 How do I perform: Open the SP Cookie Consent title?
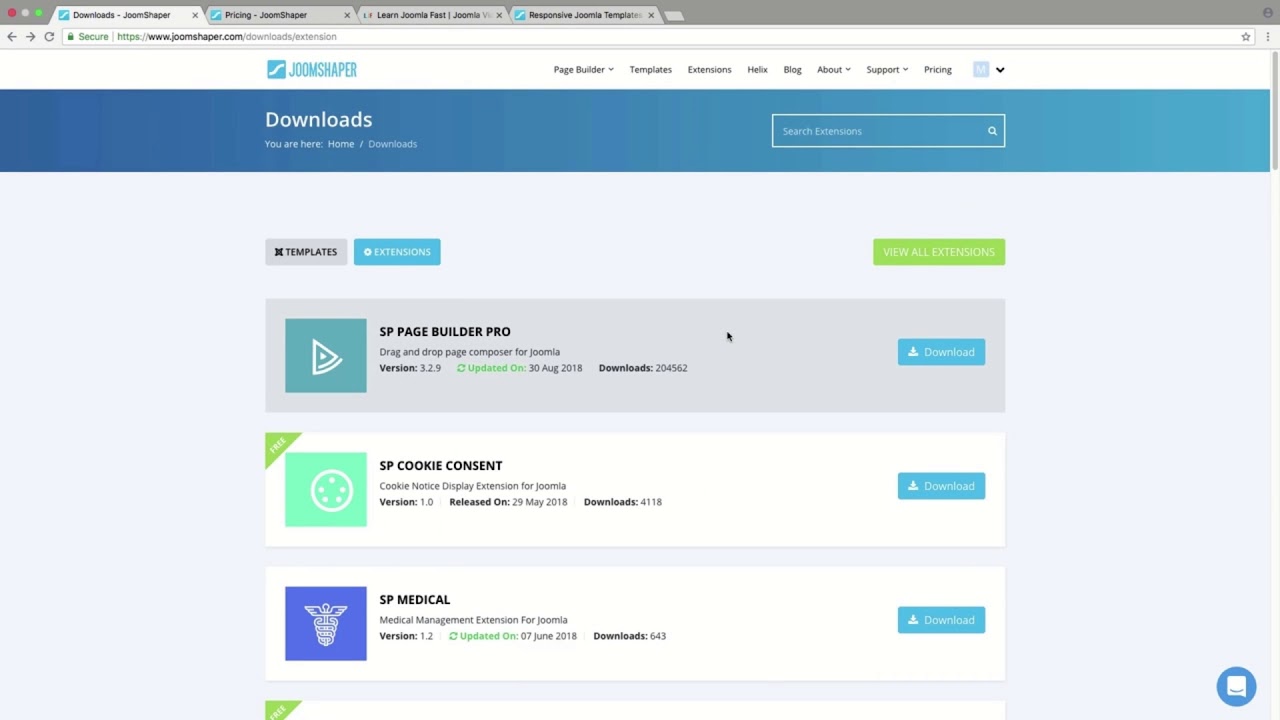tap(441, 466)
